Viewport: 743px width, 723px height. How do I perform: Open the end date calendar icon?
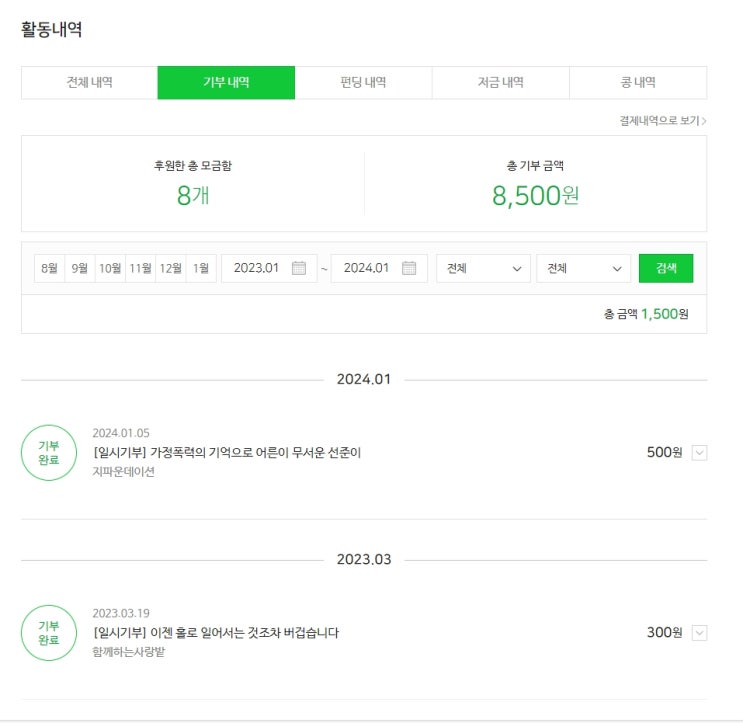(x=408, y=268)
